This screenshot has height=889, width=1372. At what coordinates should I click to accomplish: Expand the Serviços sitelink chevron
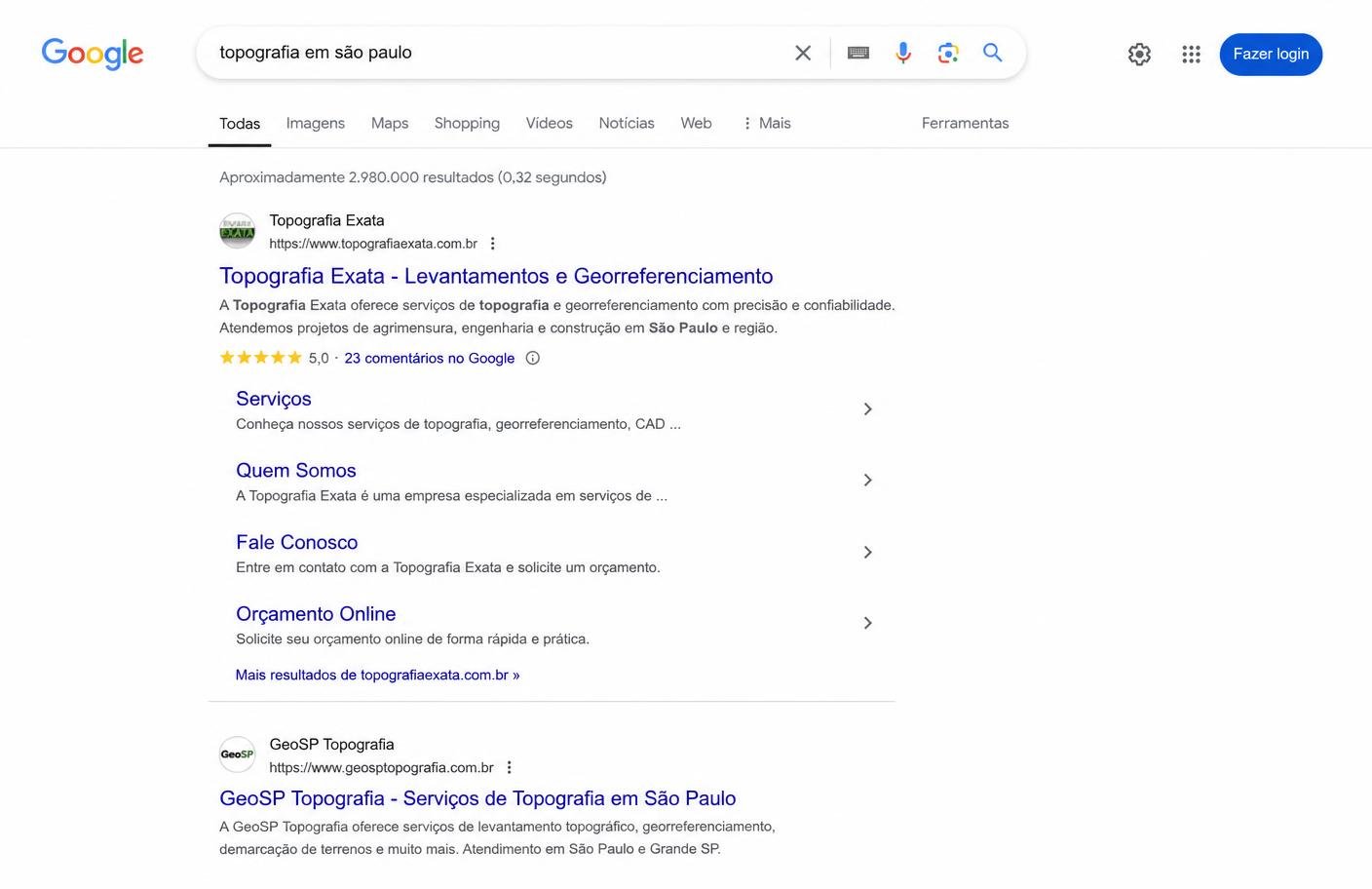(x=867, y=409)
